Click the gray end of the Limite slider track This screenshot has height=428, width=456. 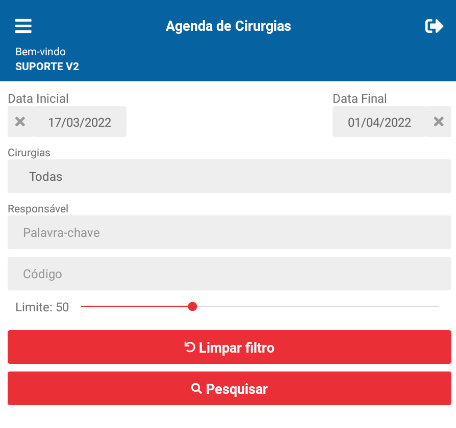pos(433,307)
